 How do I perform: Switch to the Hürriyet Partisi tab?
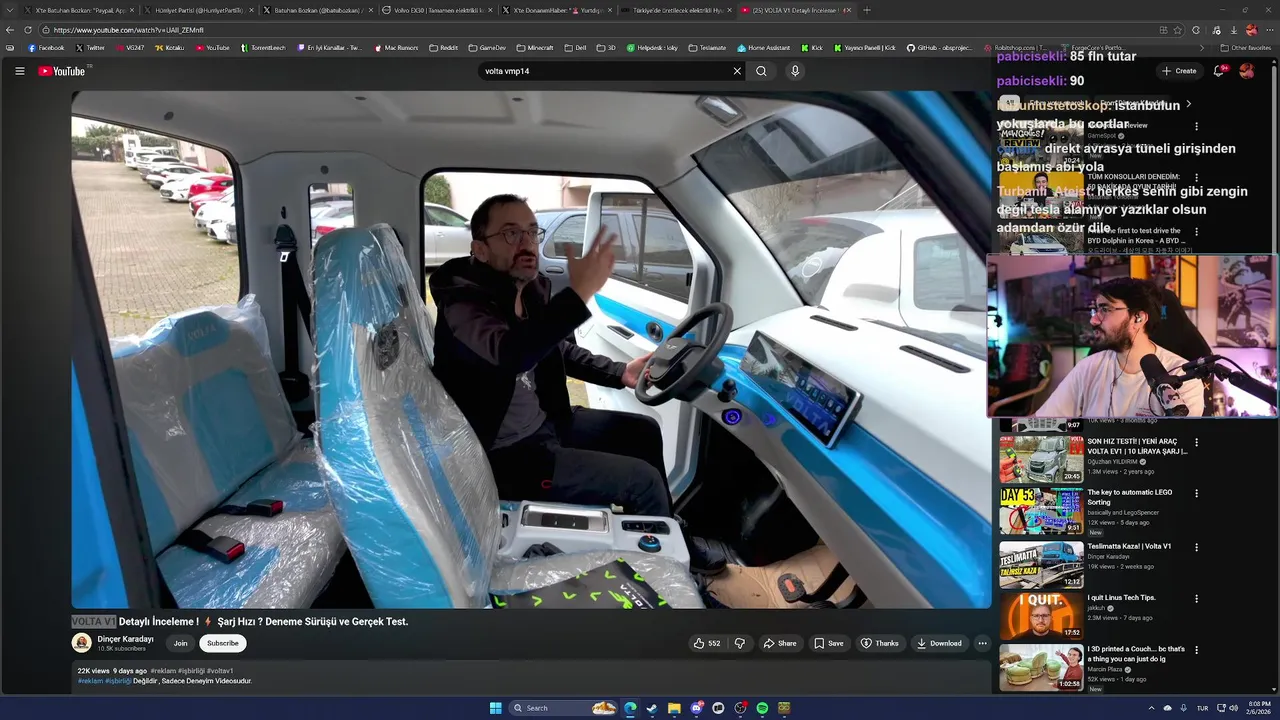[197, 10]
